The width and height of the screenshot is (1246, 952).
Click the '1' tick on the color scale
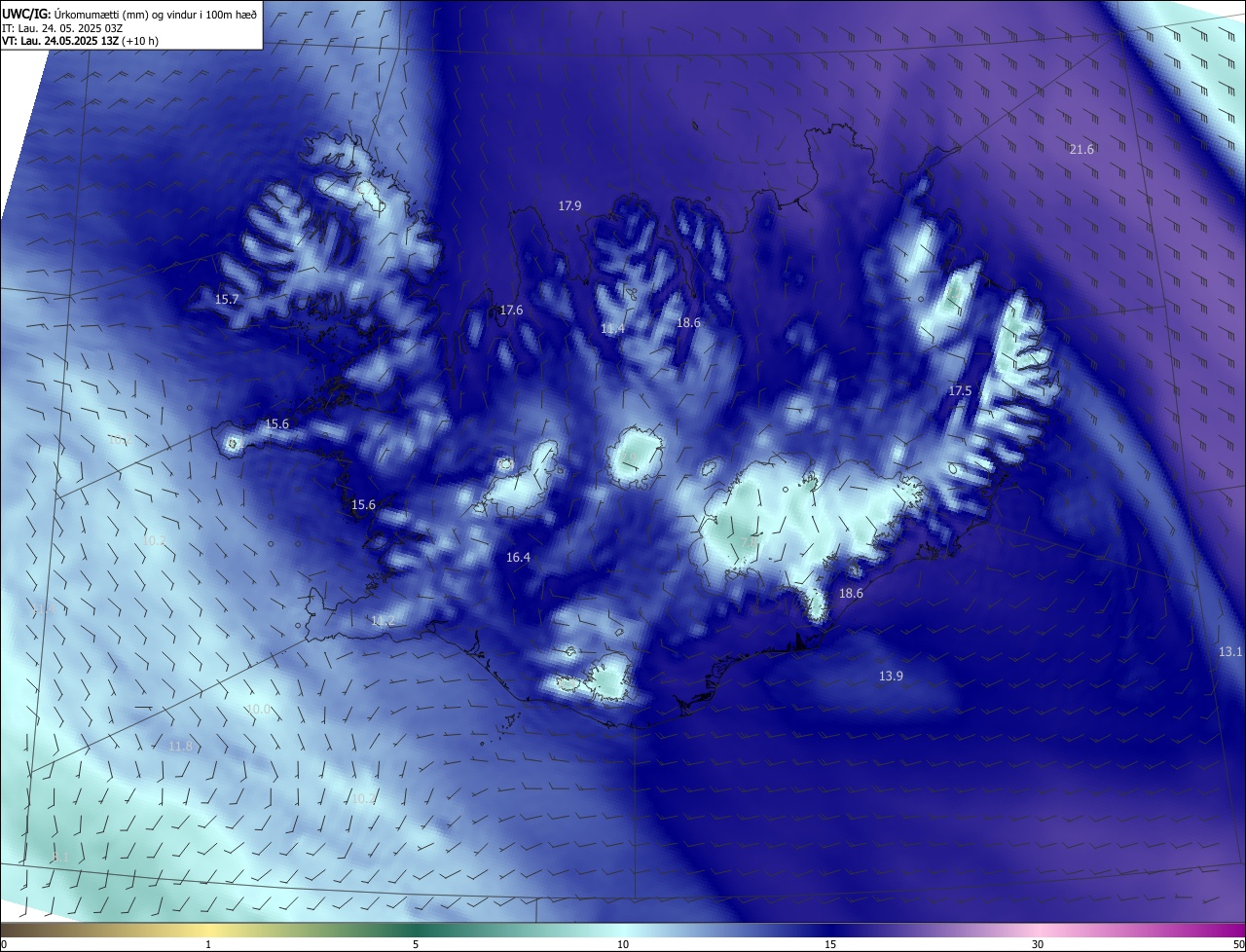[x=209, y=944]
